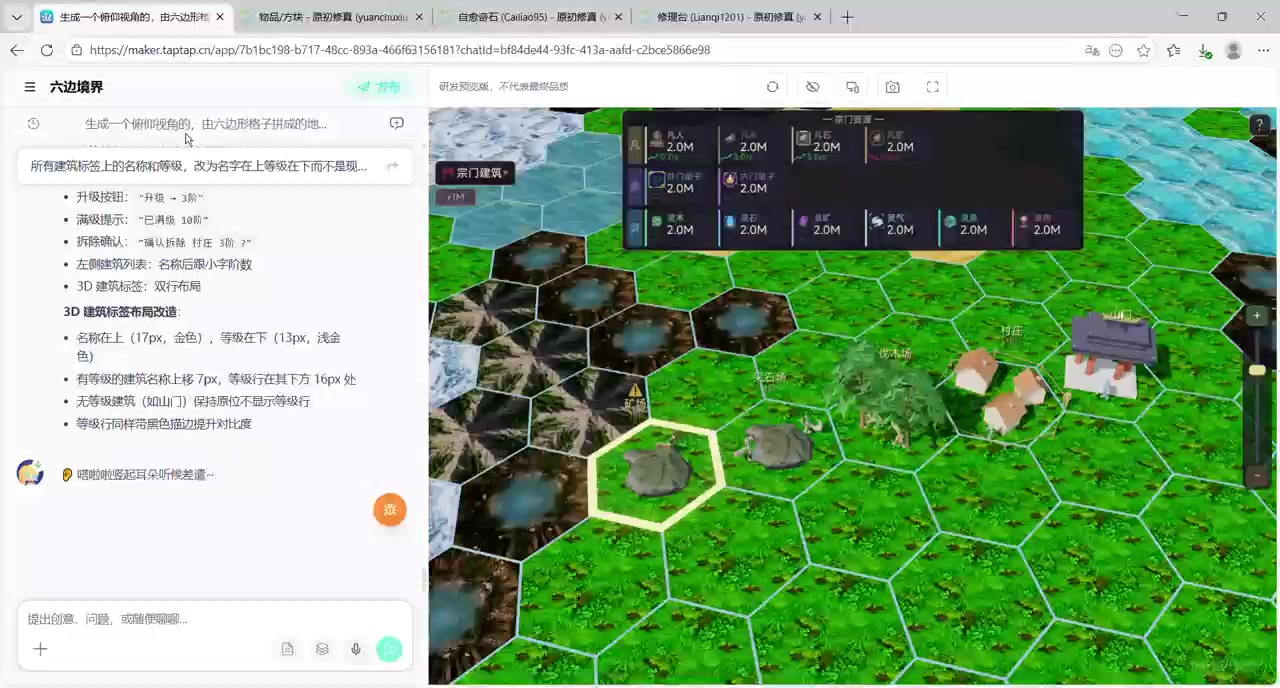Click the zoom slider handle in the game view
Image resolution: width=1280 pixels, height=688 pixels.
coord(1257,370)
